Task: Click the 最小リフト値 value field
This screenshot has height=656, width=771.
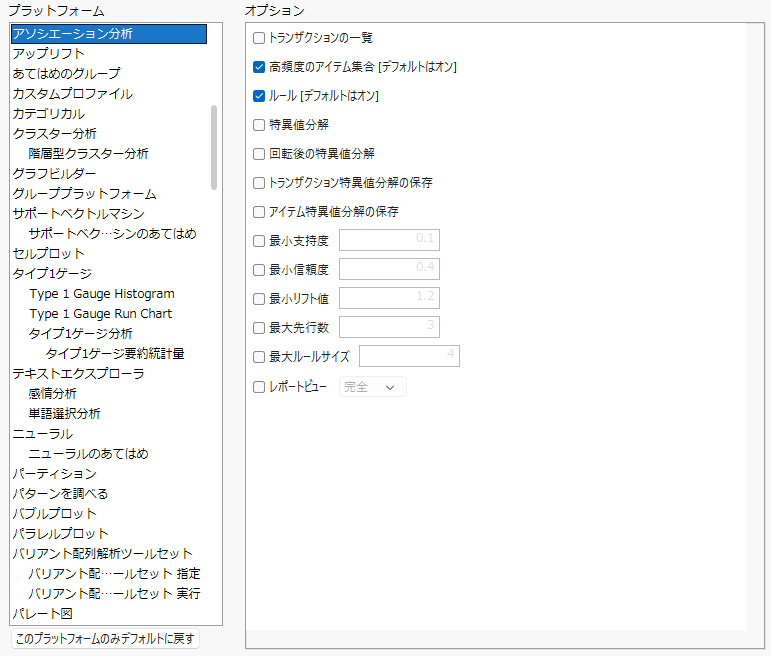Action: 389,298
